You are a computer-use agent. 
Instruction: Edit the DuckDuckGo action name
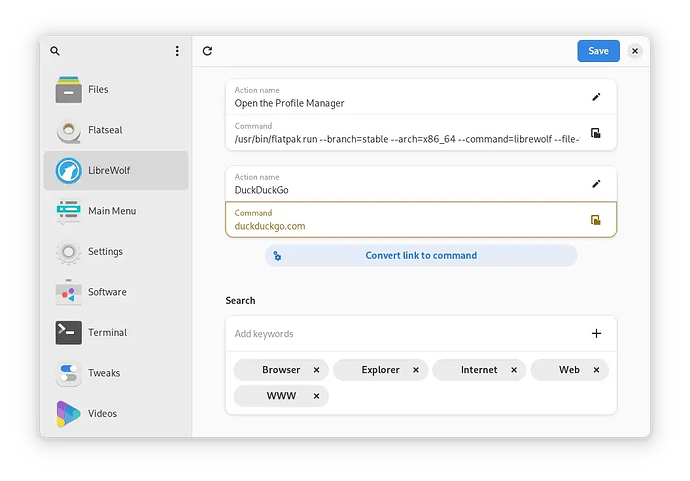[x=596, y=184]
